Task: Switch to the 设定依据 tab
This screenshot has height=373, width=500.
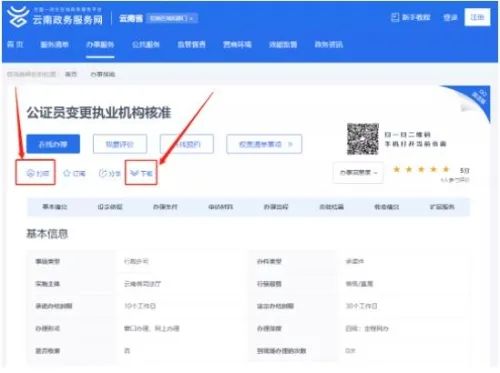Action: tap(110, 207)
